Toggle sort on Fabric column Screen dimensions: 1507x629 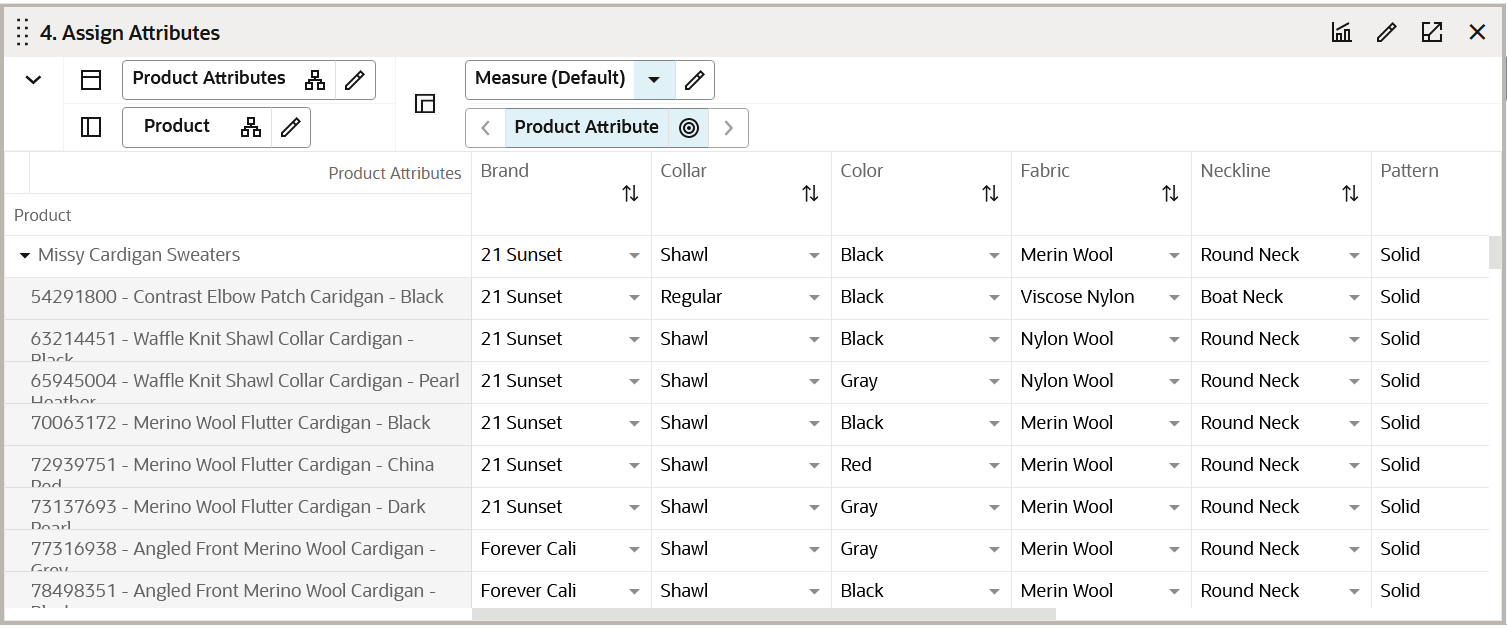[1170, 194]
